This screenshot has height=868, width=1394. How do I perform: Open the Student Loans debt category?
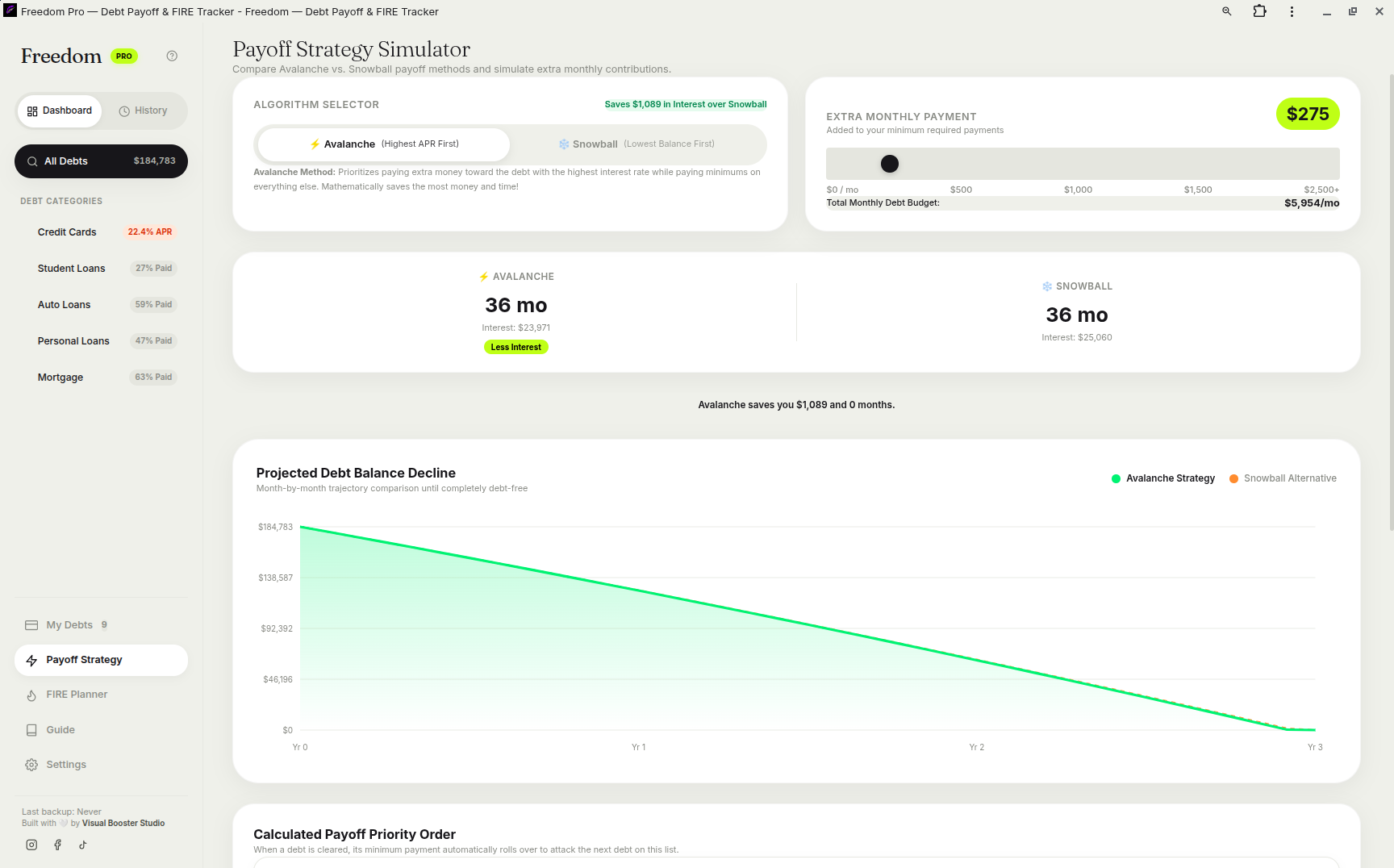click(x=101, y=269)
